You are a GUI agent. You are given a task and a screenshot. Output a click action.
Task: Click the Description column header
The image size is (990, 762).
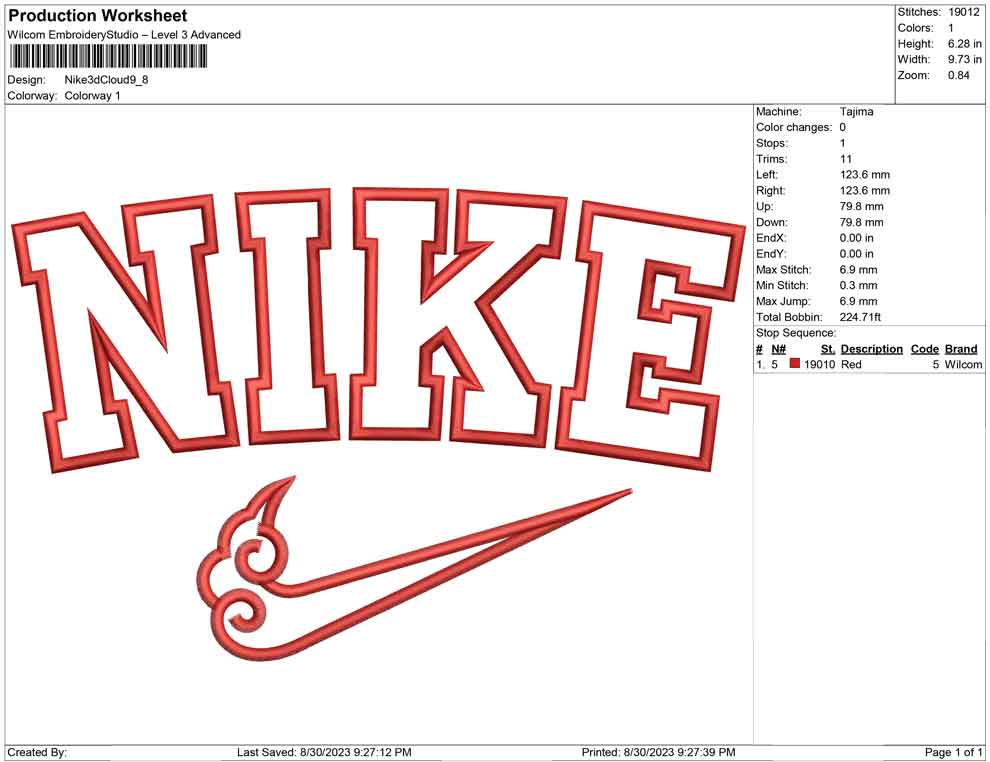tap(871, 349)
